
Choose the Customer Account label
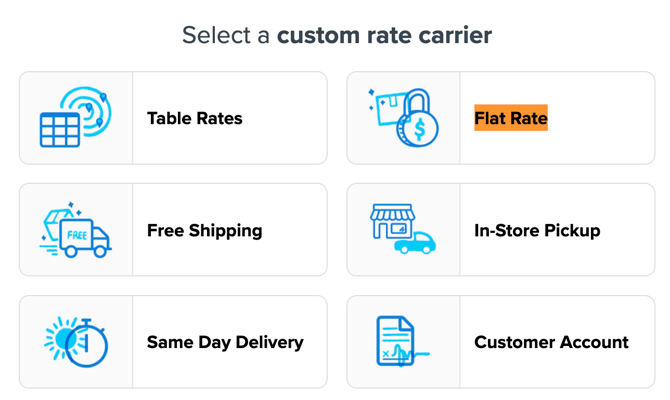coord(551,342)
